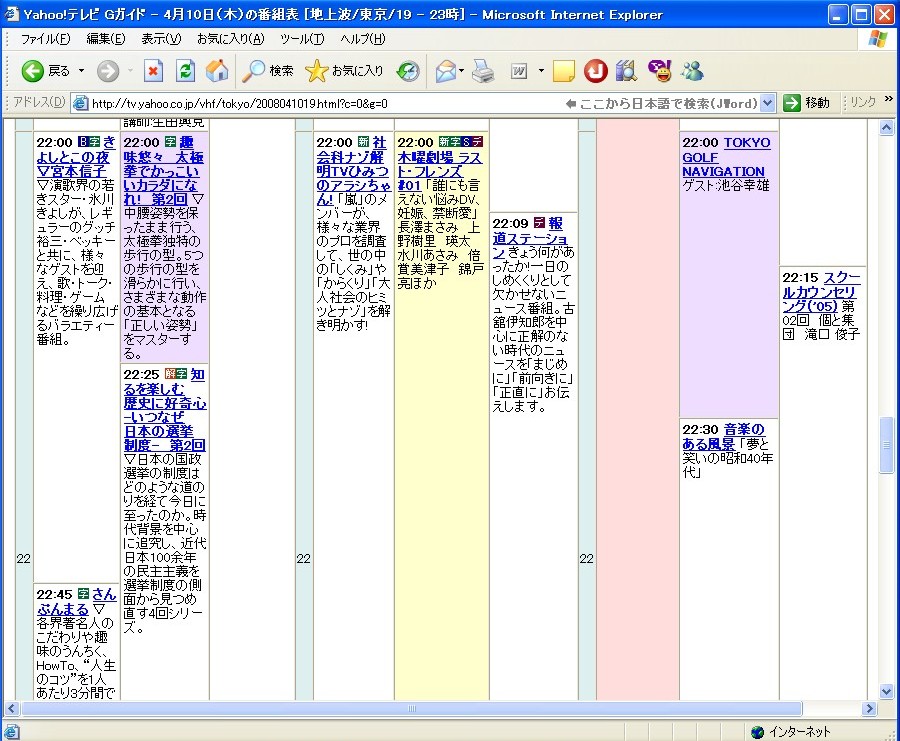This screenshot has width=900, height=741.
Task: Click the Windows flag logo throbber
Action: click(x=878, y=39)
